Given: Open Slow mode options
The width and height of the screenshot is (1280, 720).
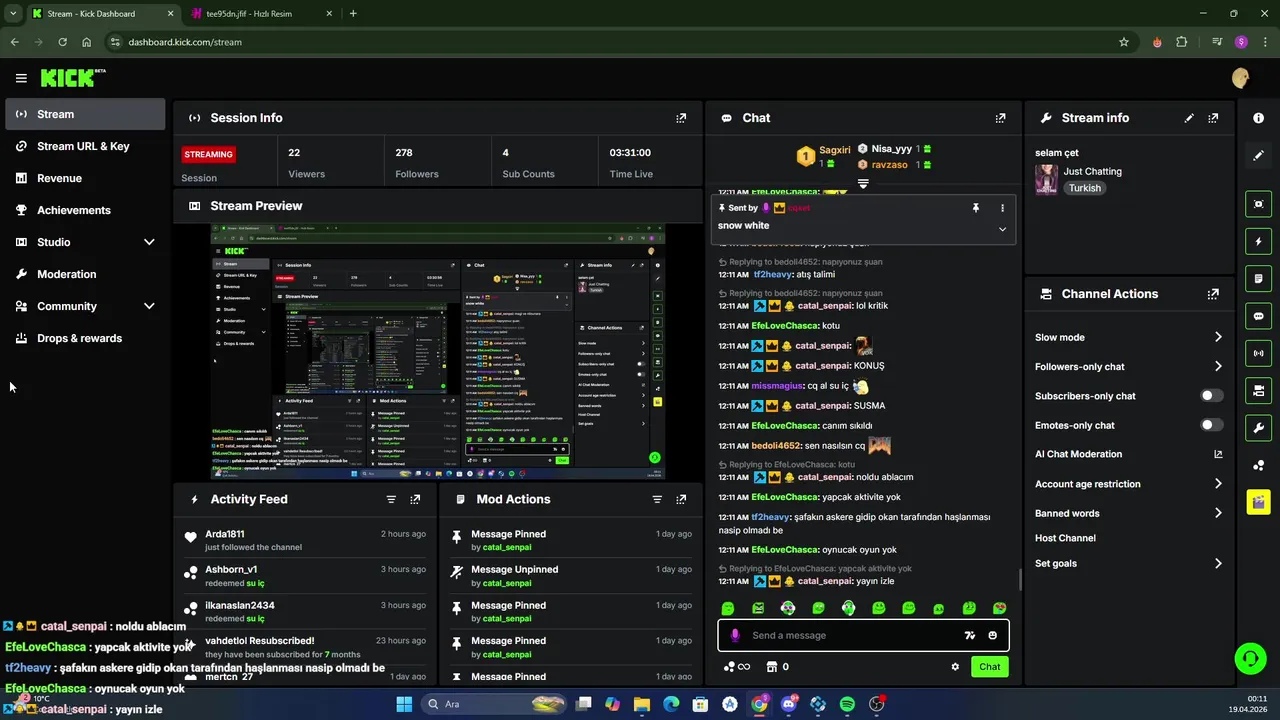Looking at the screenshot, I should pyautogui.click(x=1128, y=337).
